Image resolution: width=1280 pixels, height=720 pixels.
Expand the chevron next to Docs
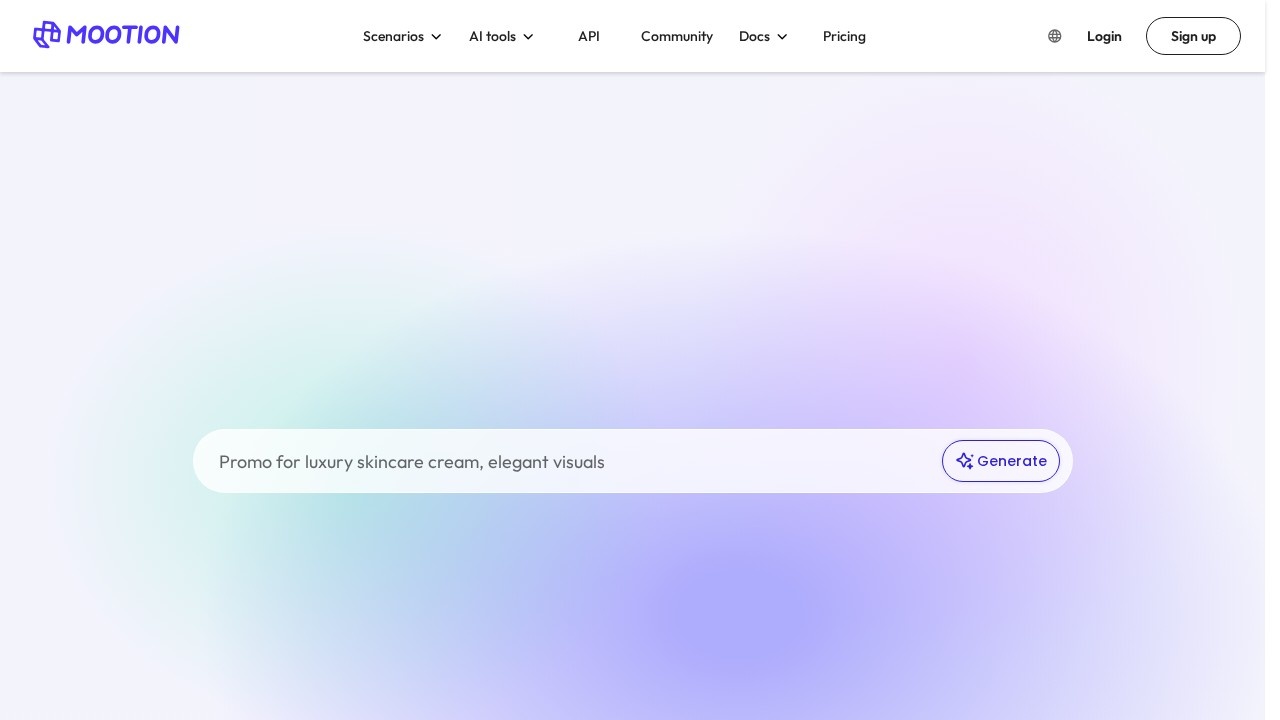tap(782, 37)
